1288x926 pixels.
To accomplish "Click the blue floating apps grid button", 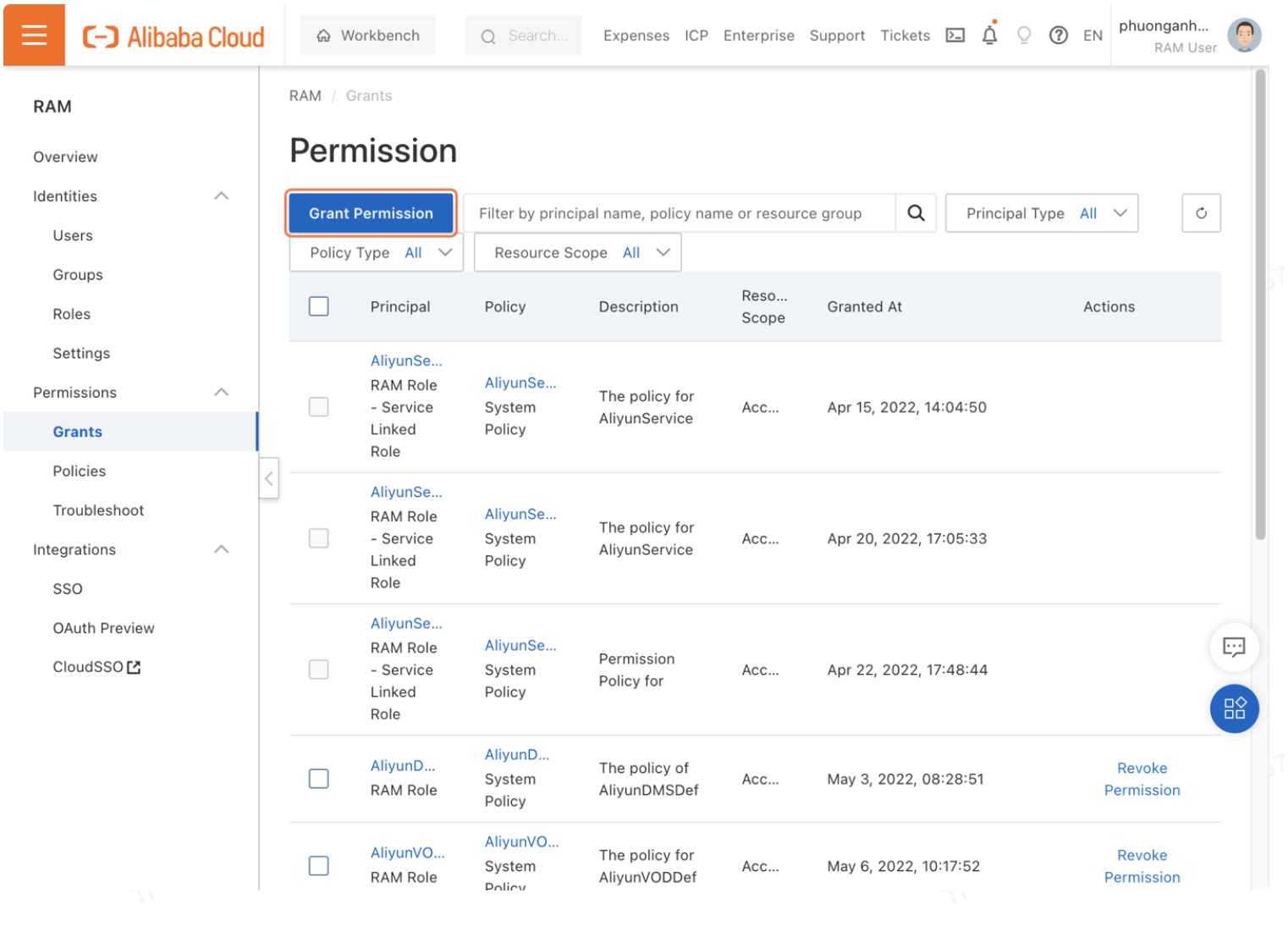I will [x=1234, y=708].
